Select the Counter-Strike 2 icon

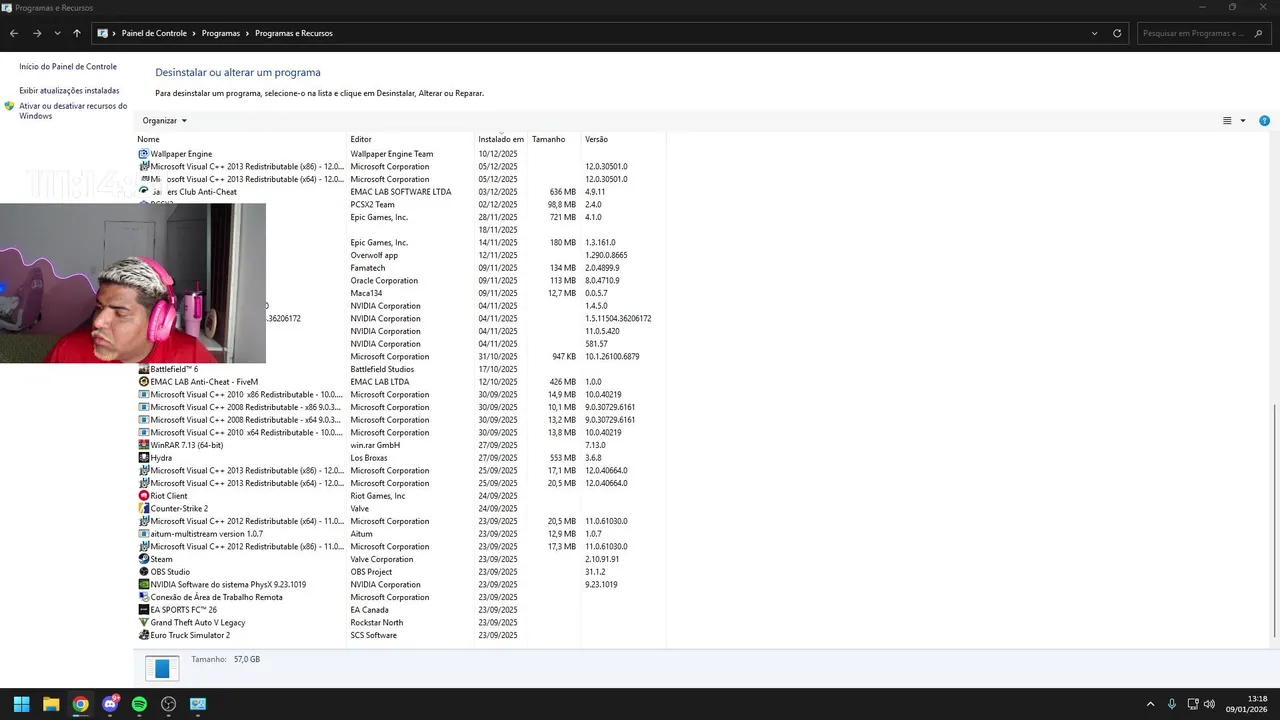click(x=143, y=508)
